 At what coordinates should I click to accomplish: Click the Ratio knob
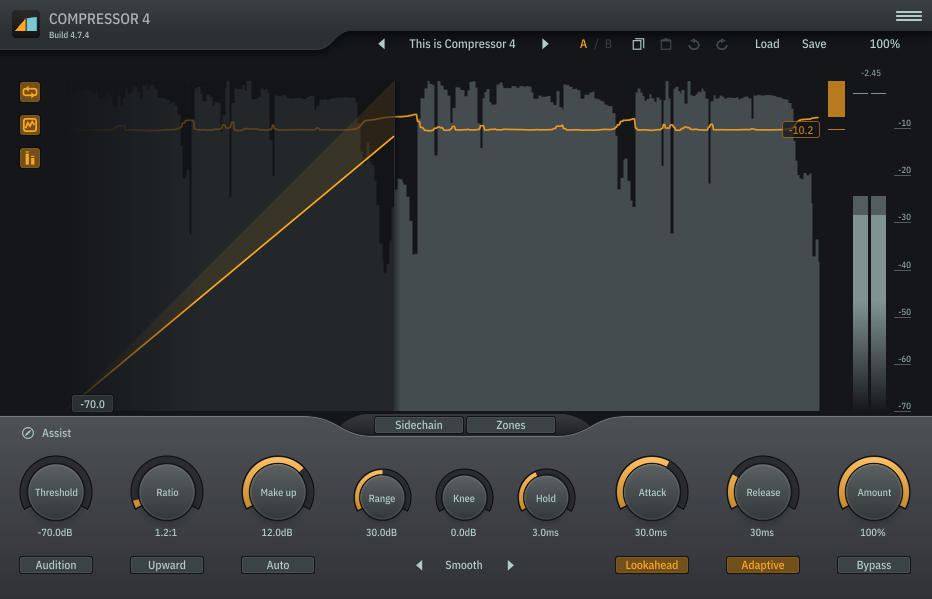(x=167, y=492)
